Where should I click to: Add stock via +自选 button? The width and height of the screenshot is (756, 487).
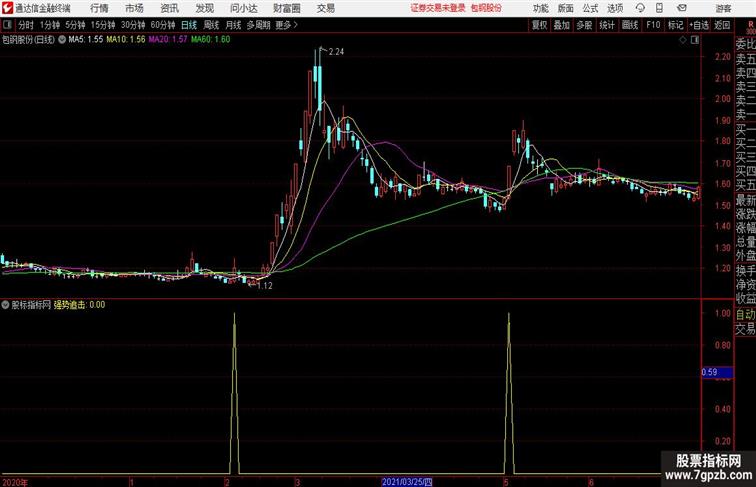tap(699, 25)
